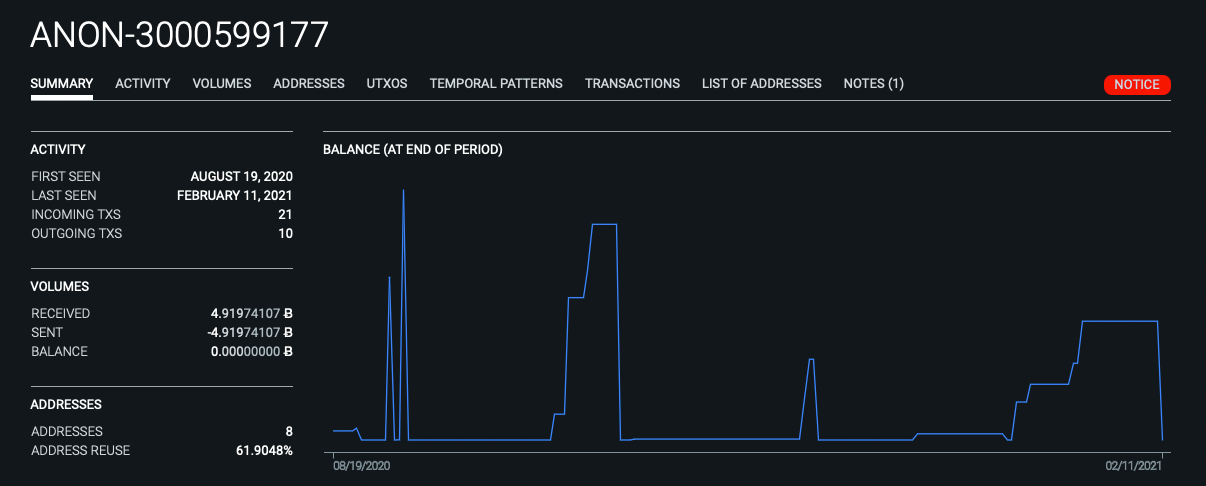
Task: Click the received amount 4.91974107
Action: [x=246, y=314]
